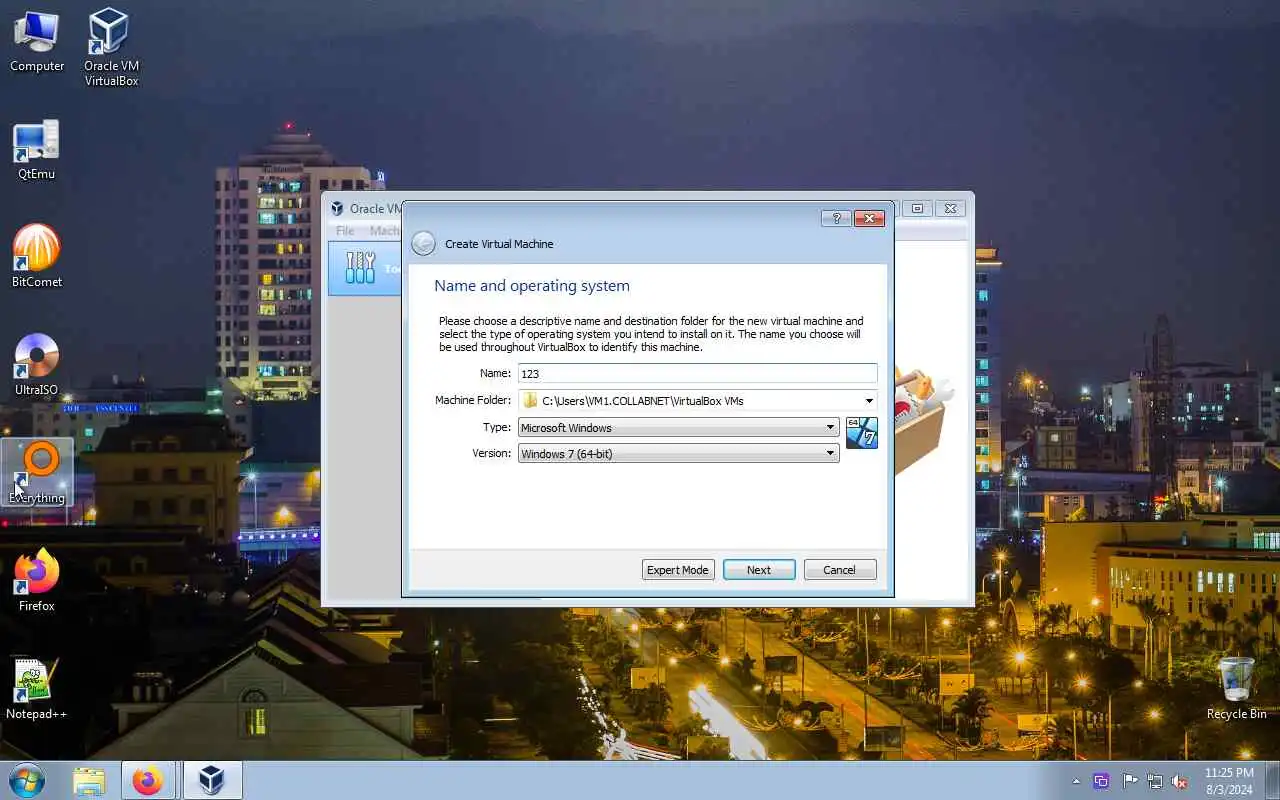This screenshot has height=800, width=1280.
Task: Click the Name field containing 123
Action: point(697,373)
